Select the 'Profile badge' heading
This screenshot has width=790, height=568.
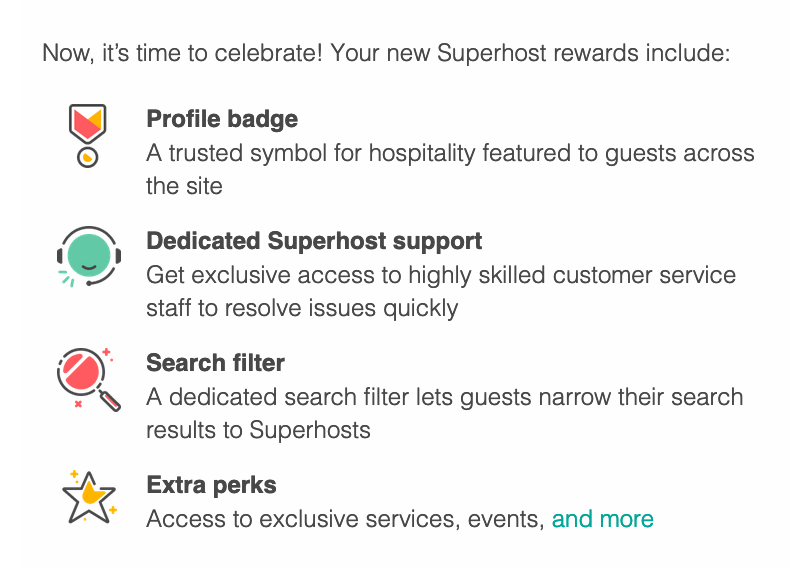point(222,119)
